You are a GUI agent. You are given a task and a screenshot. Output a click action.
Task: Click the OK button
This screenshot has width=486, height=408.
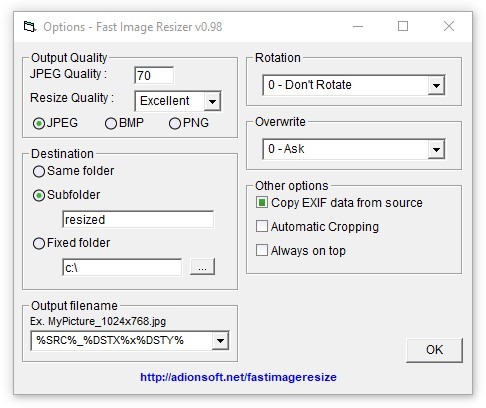click(x=434, y=350)
